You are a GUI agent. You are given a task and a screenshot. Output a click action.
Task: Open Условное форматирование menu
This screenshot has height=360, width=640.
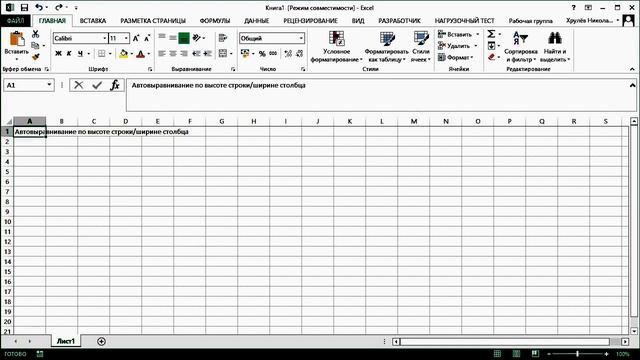[x=336, y=47]
